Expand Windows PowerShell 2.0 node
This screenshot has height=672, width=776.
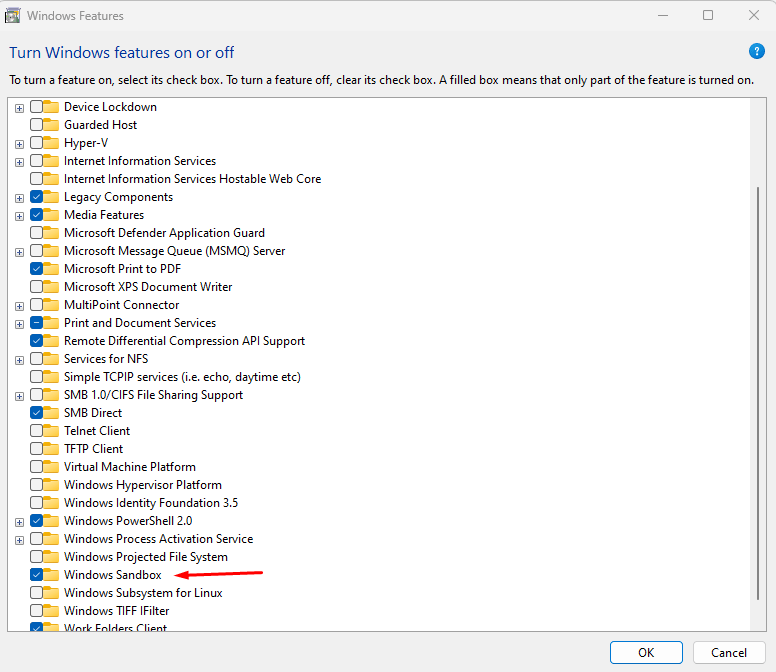(19, 522)
